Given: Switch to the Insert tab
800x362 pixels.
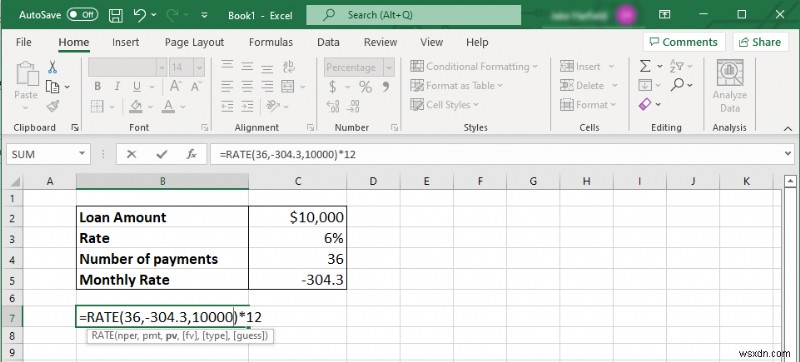Looking at the screenshot, I should pyautogui.click(x=126, y=42).
